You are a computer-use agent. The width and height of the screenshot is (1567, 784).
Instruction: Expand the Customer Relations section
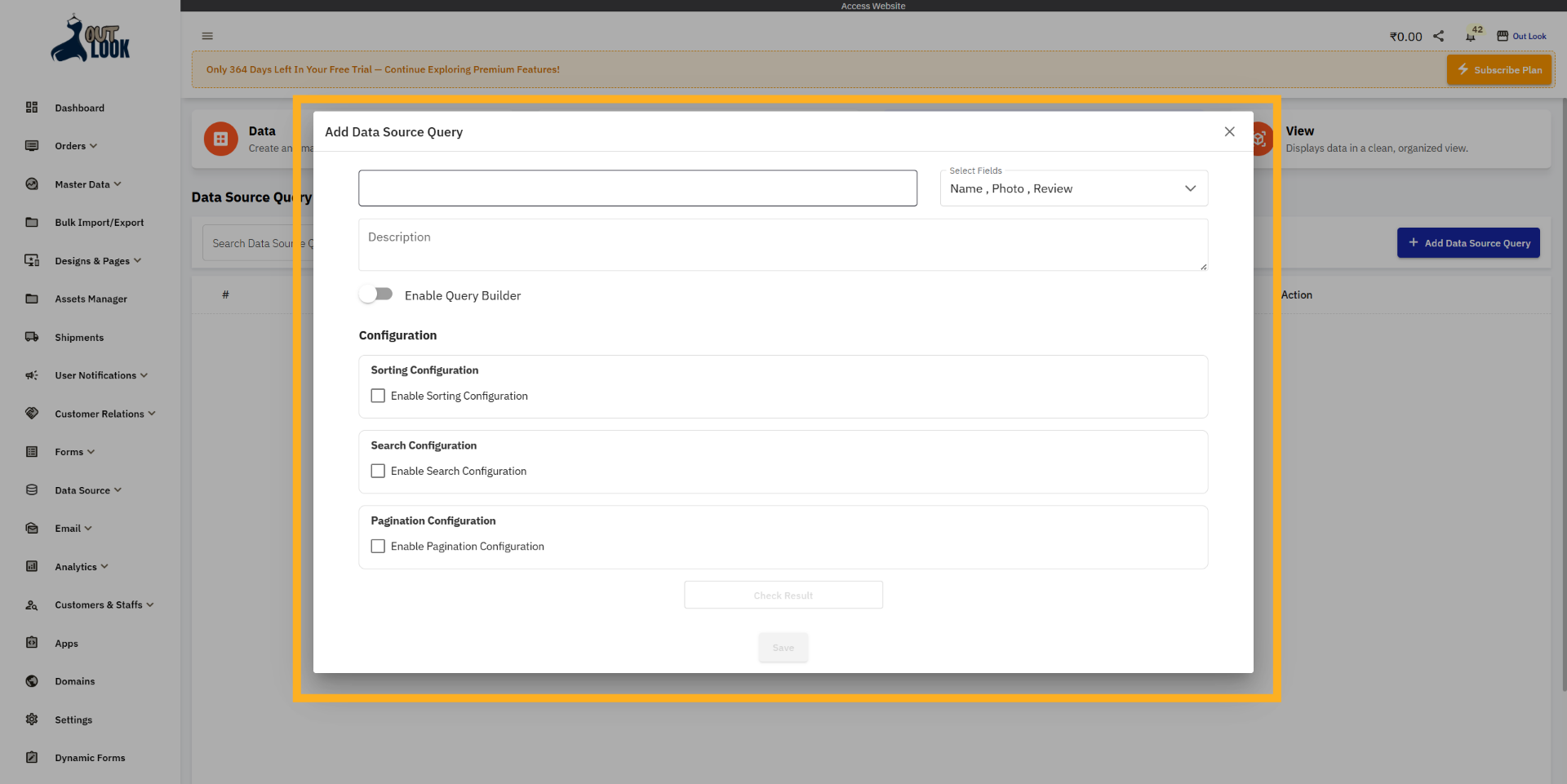[98, 414]
